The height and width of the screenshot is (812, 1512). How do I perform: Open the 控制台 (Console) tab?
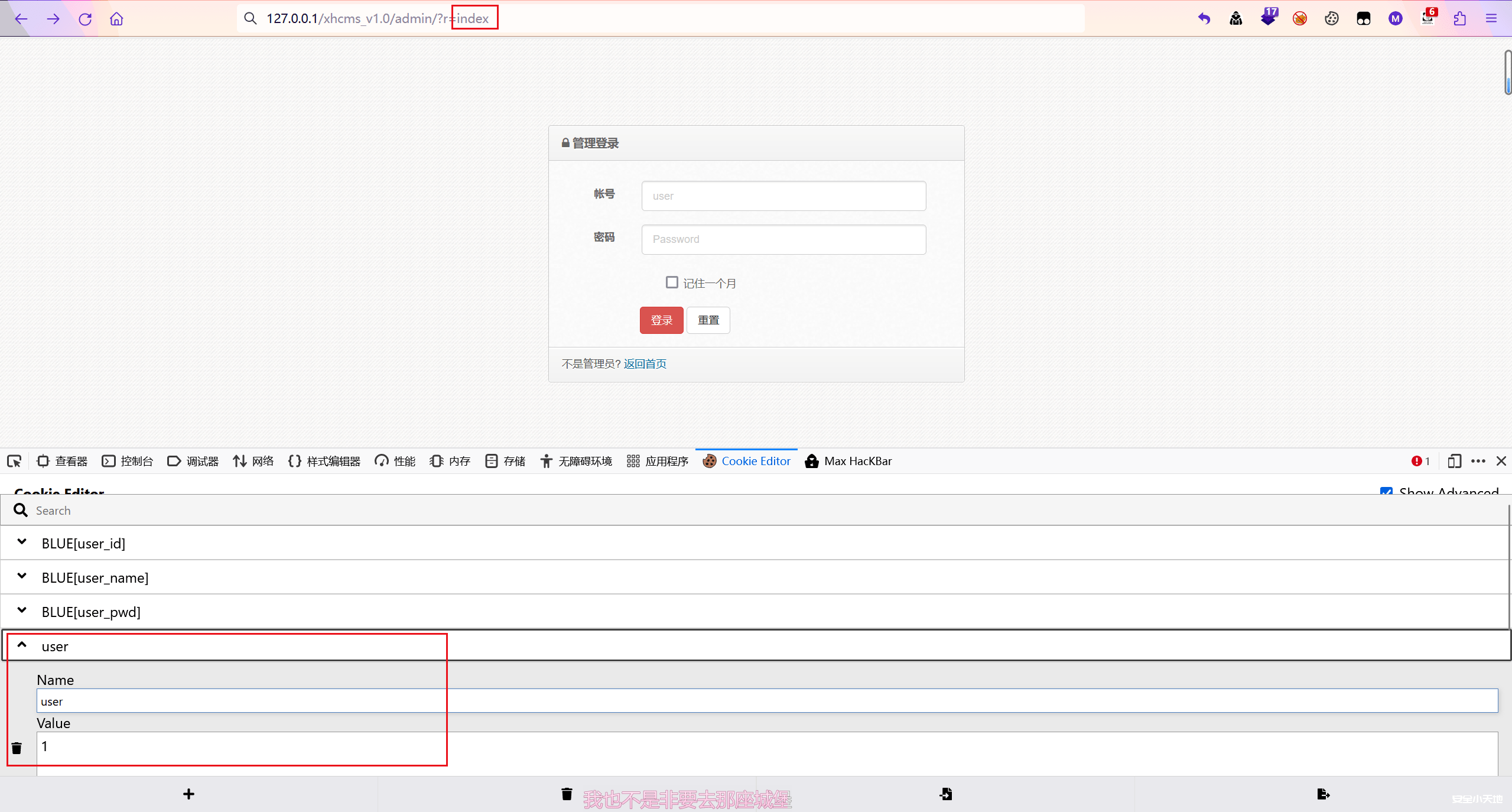[x=128, y=461]
